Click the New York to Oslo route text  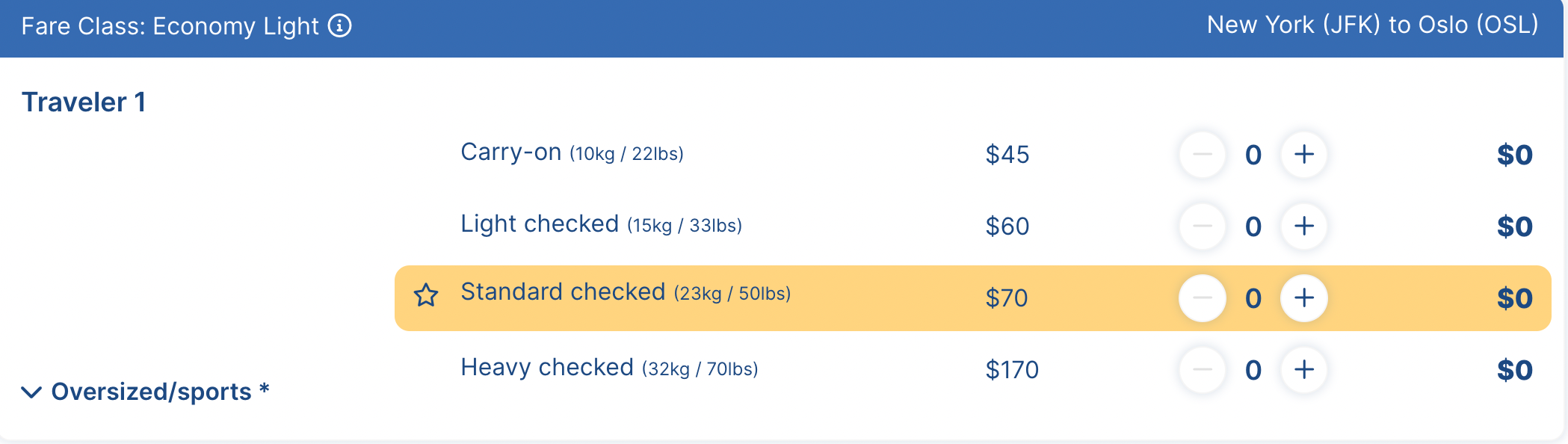click(x=1372, y=25)
